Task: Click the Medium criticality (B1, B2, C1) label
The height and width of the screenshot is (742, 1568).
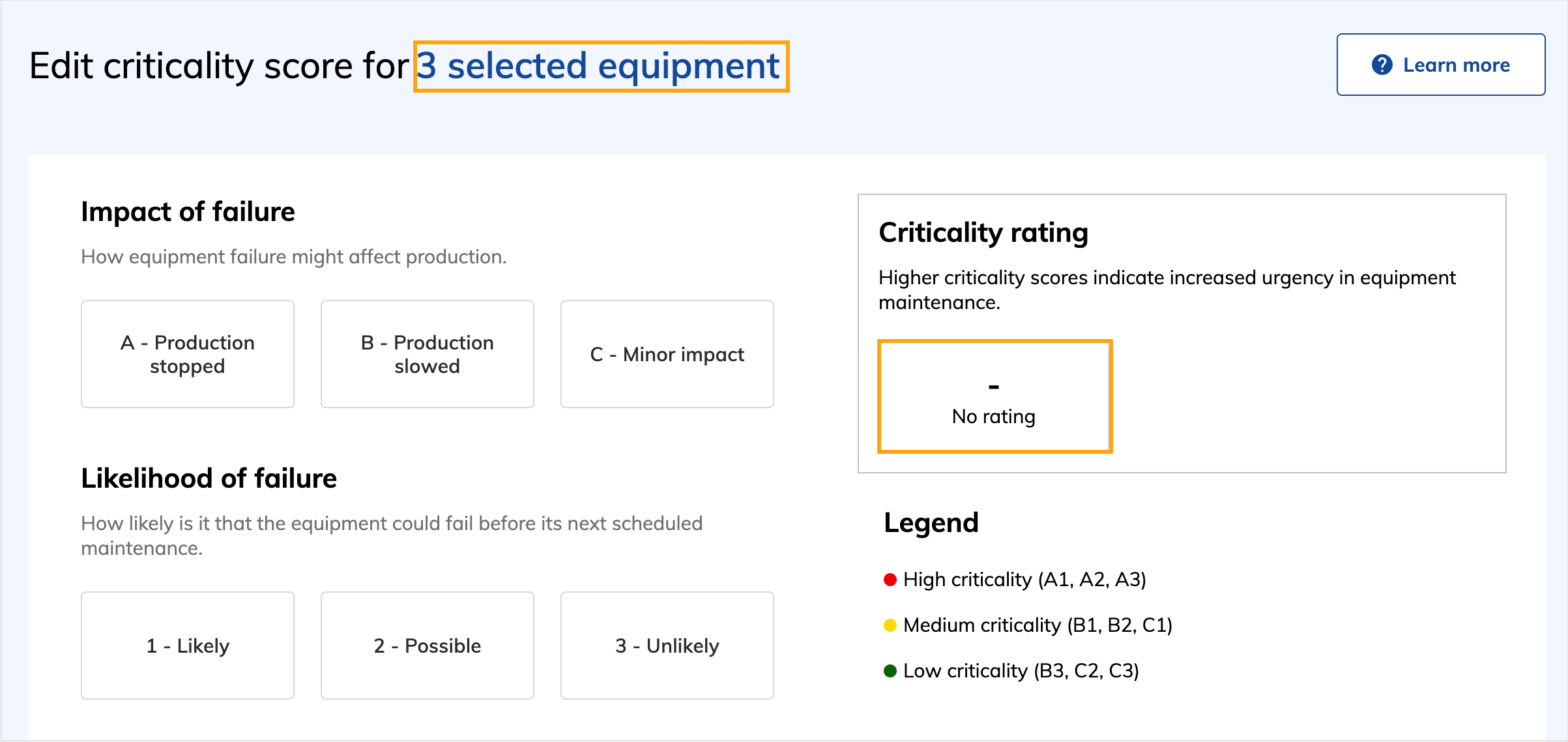Action: (1038, 625)
